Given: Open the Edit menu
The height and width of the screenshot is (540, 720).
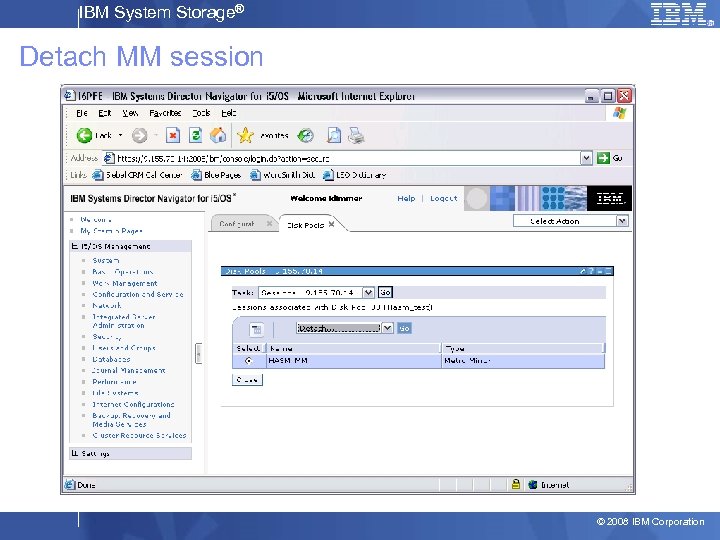Looking at the screenshot, I should coord(105,113).
